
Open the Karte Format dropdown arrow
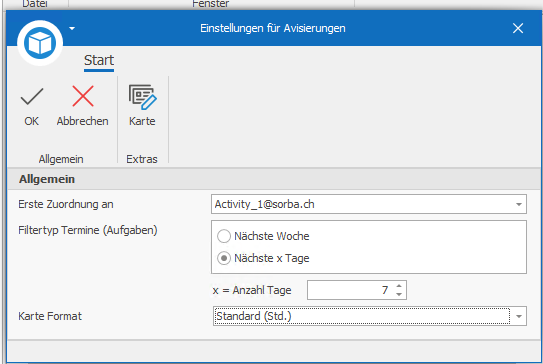click(518, 316)
